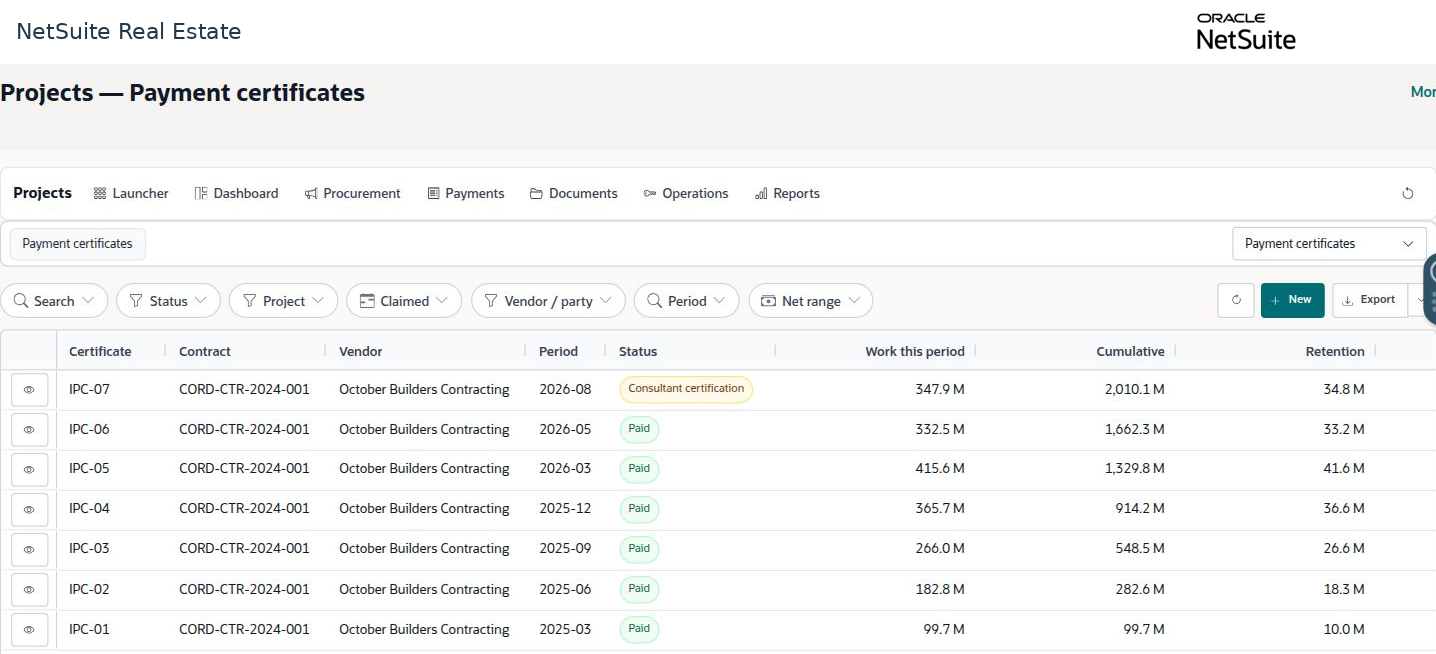
Task: Click the Paid badge in IPC-03 row
Action: coord(639,549)
